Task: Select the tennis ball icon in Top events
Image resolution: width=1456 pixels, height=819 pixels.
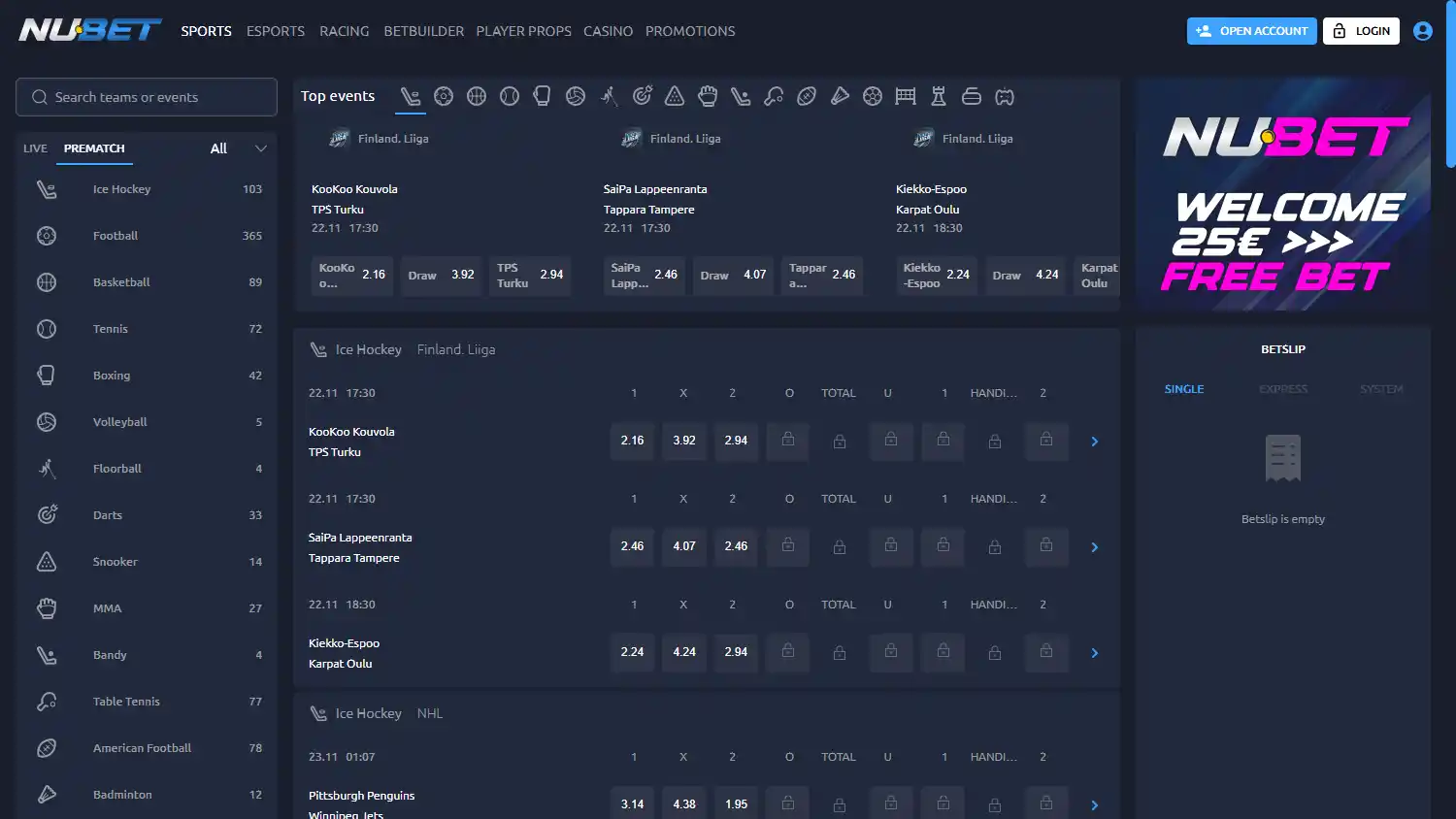Action: point(510,96)
